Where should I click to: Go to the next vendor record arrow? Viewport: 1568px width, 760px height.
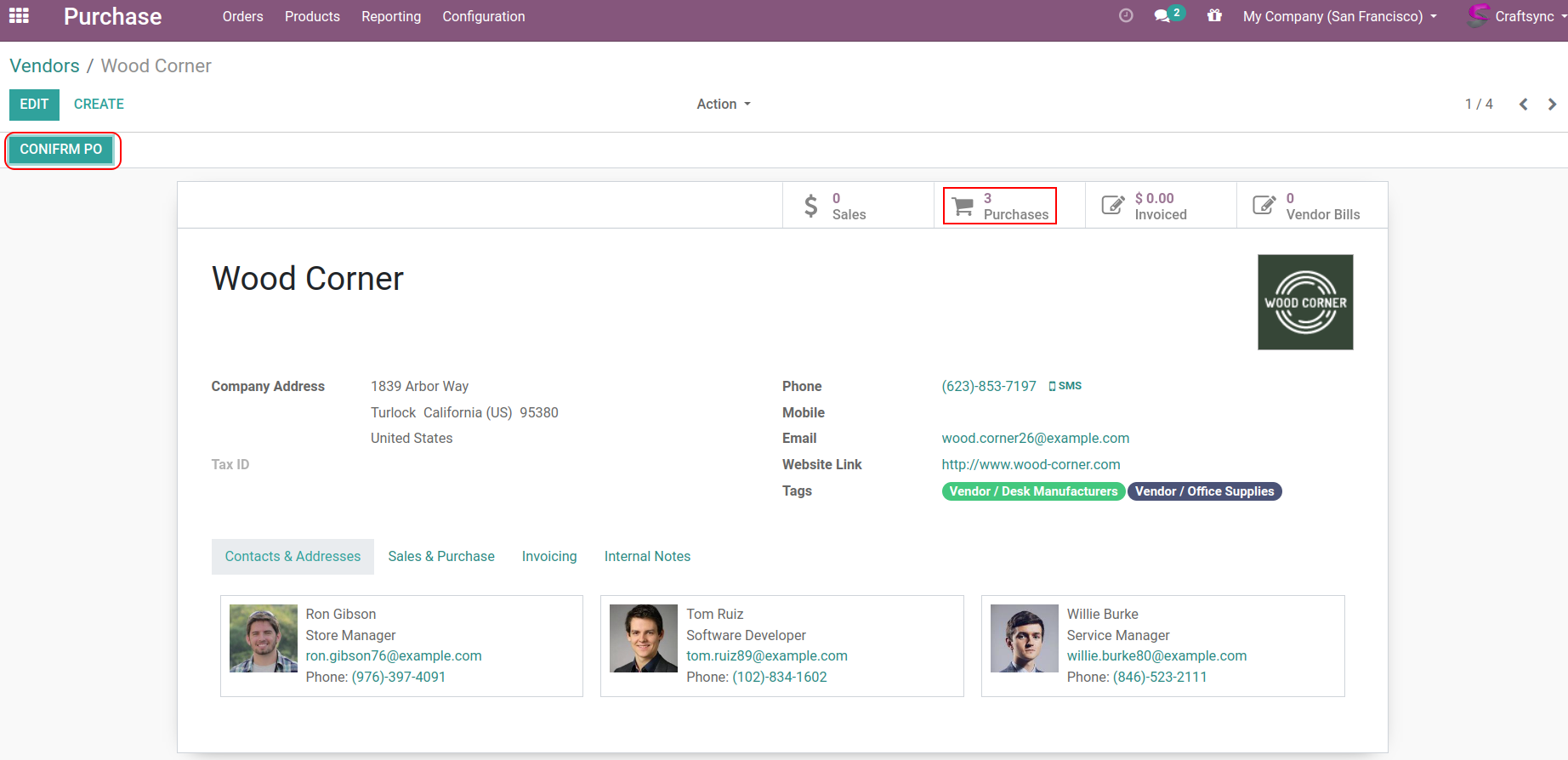point(1552,105)
